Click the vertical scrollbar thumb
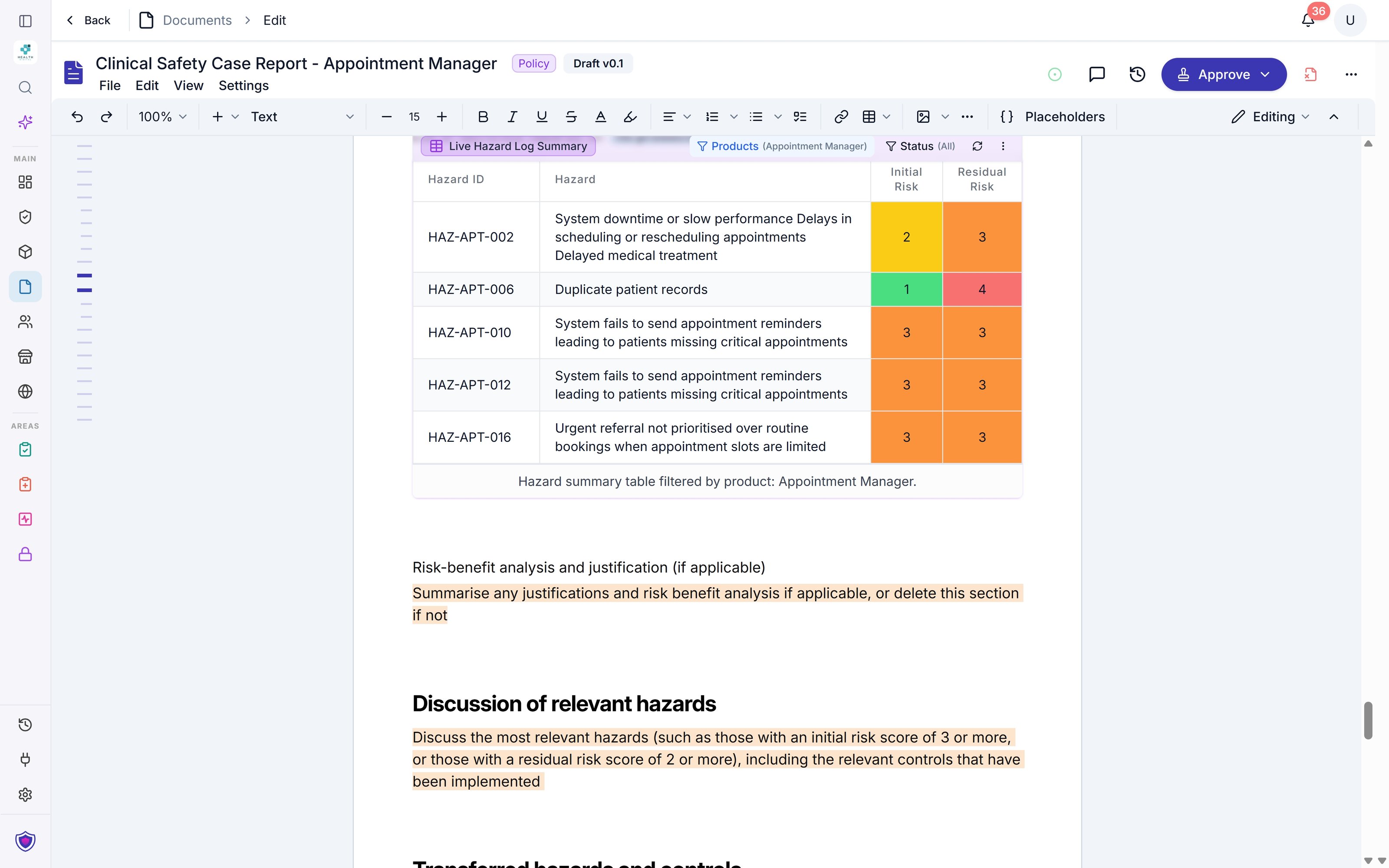This screenshot has width=1389, height=868. [1368, 720]
